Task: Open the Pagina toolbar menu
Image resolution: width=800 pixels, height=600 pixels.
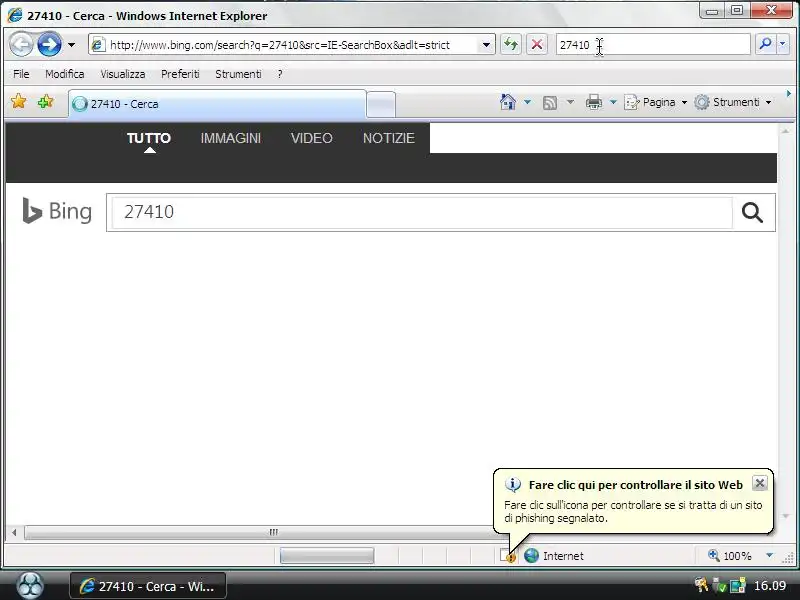Action: (x=656, y=102)
